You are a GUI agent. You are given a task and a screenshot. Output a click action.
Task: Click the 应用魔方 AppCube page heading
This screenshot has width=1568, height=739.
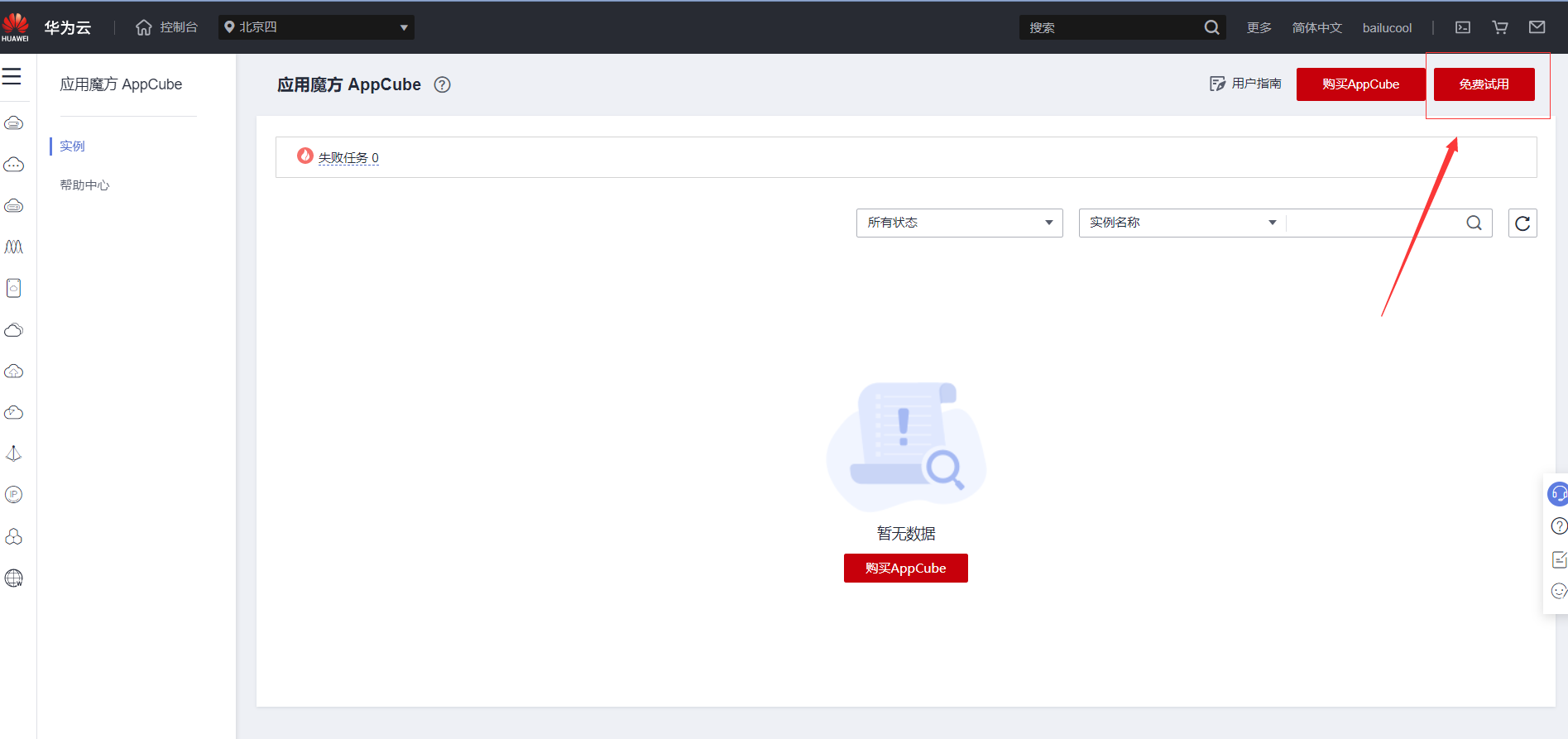point(349,84)
